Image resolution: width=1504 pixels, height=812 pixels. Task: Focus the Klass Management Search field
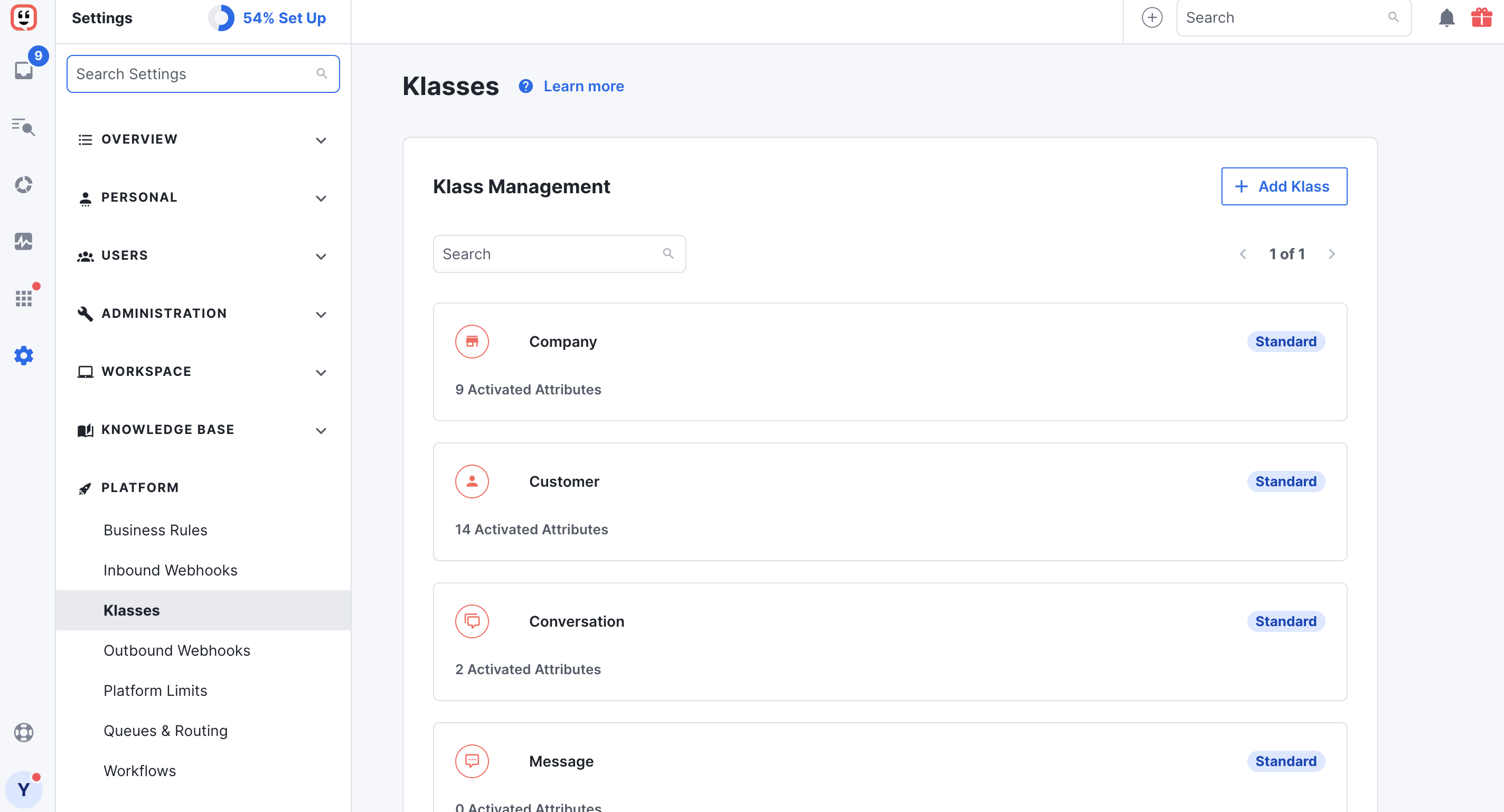[x=559, y=254]
